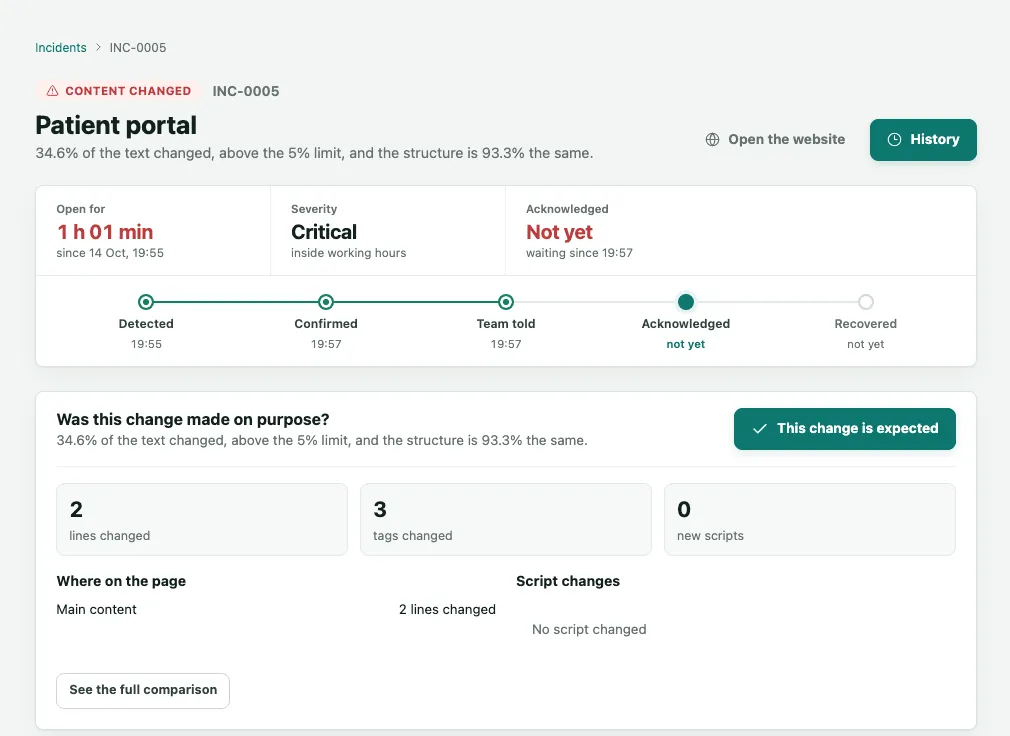Mark this change as expected

(844, 429)
